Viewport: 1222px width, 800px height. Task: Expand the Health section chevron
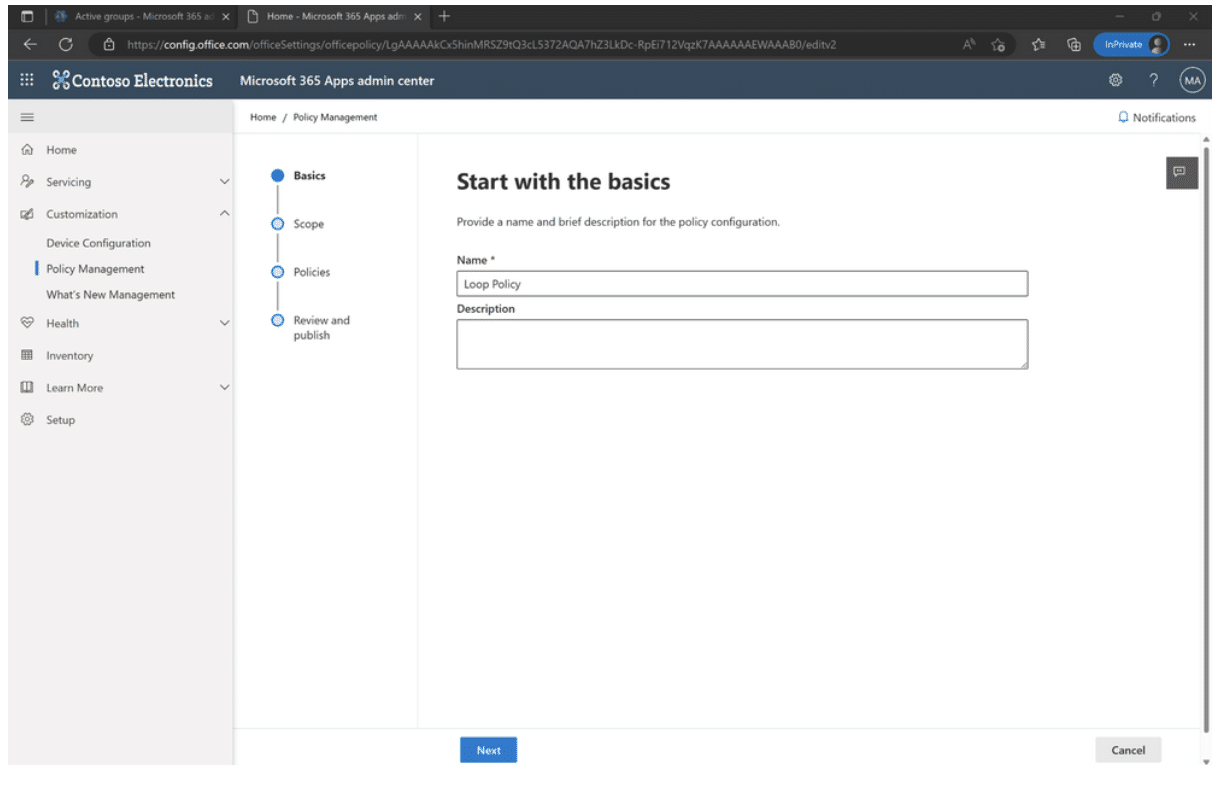(x=224, y=323)
